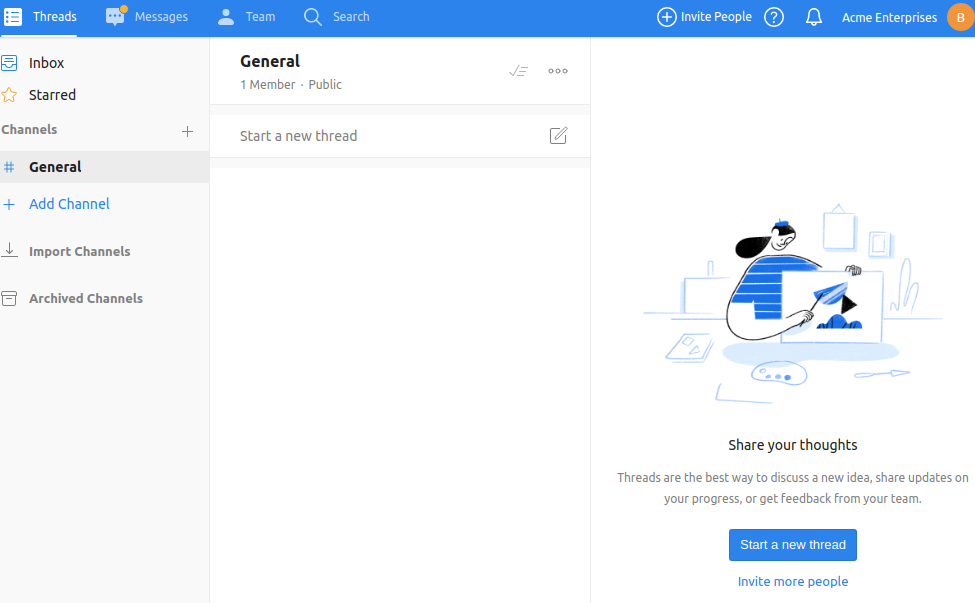
Task: Switch to the Messages tab
Action: (x=147, y=17)
